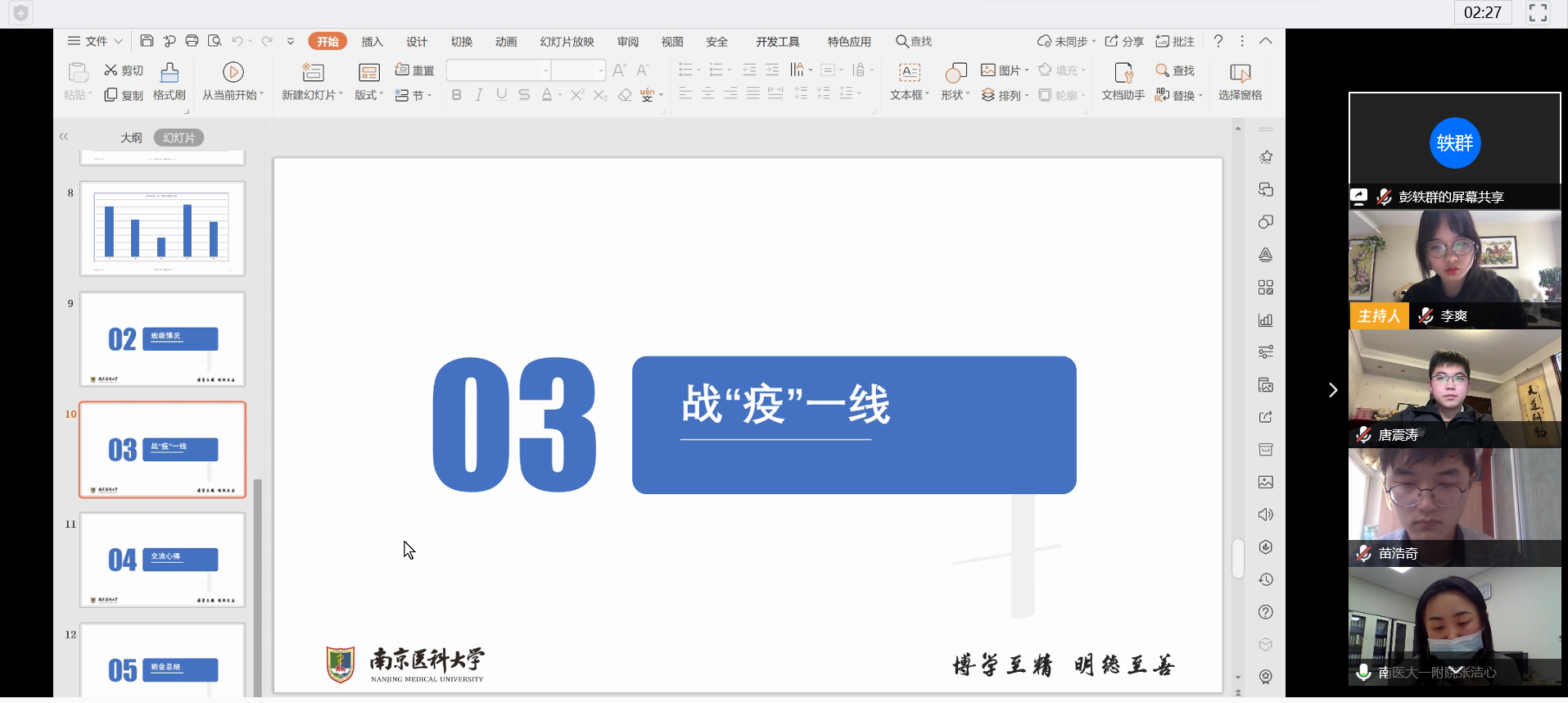Click the Save icon in quick access bar

[x=147, y=41]
